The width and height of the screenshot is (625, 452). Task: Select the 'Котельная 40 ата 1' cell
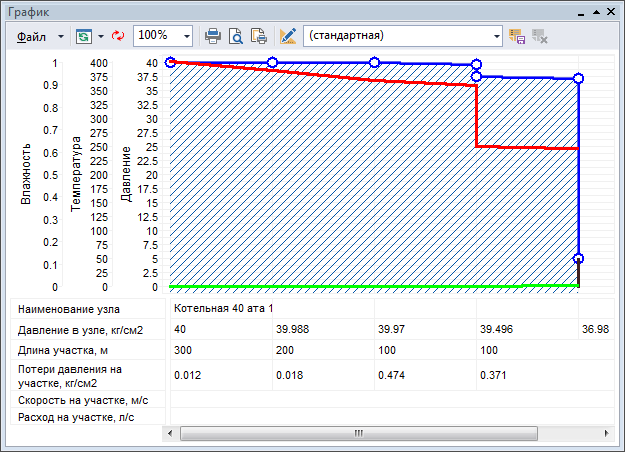[x=220, y=308]
